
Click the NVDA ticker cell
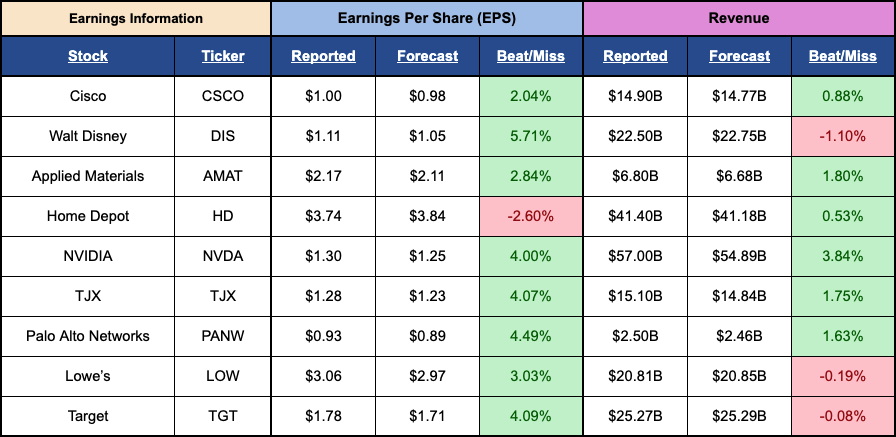pos(223,256)
